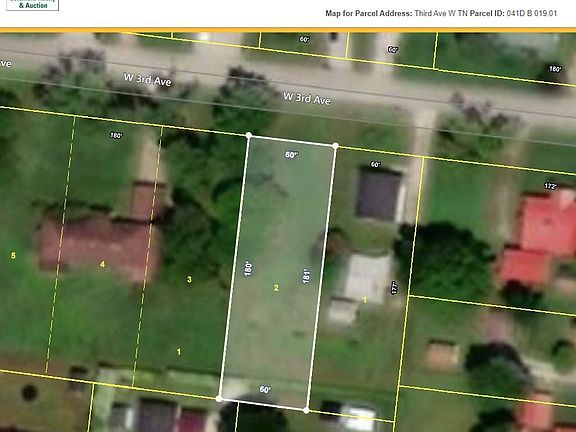The height and width of the screenshot is (432, 576).
Task: Select the corner vertex between the 60' rear and 180' side
Action: pos(219,399)
